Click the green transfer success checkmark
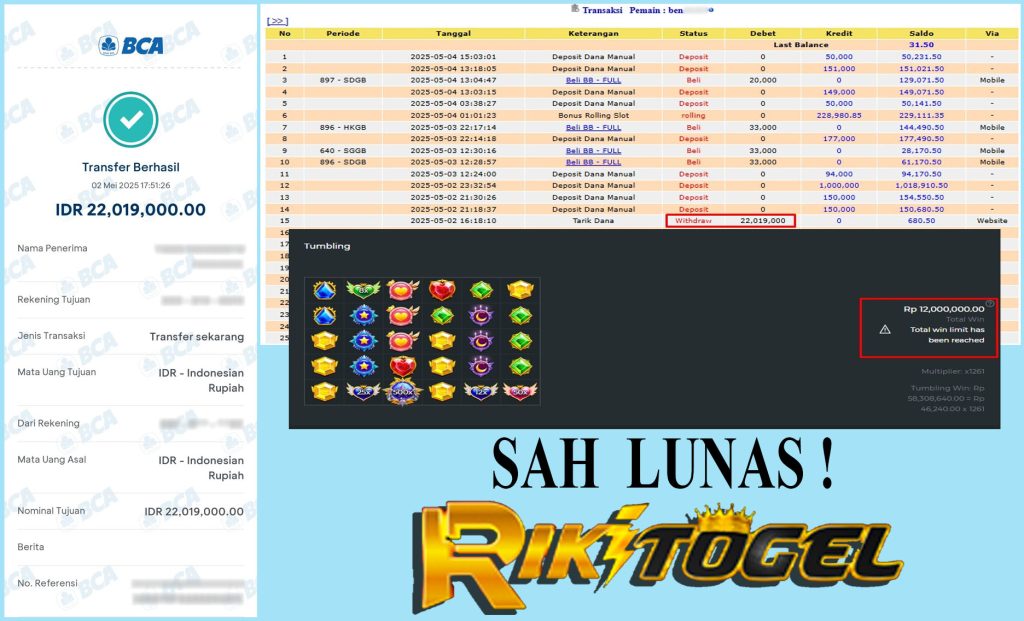Screen dimensions: 1024x621 (131, 119)
